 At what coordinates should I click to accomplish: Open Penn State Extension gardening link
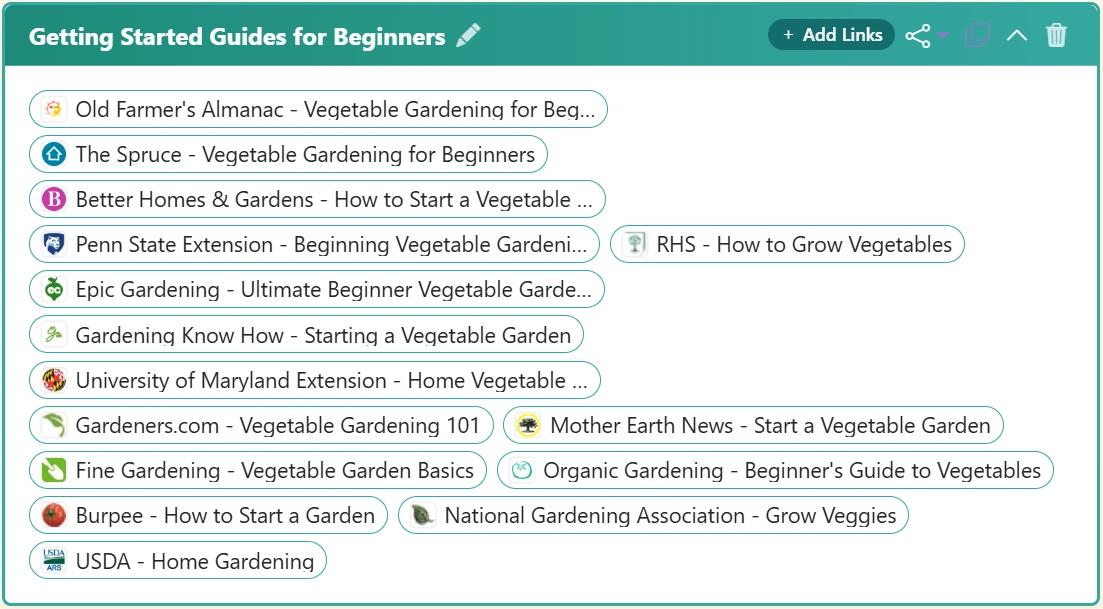click(x=331, y=245)
